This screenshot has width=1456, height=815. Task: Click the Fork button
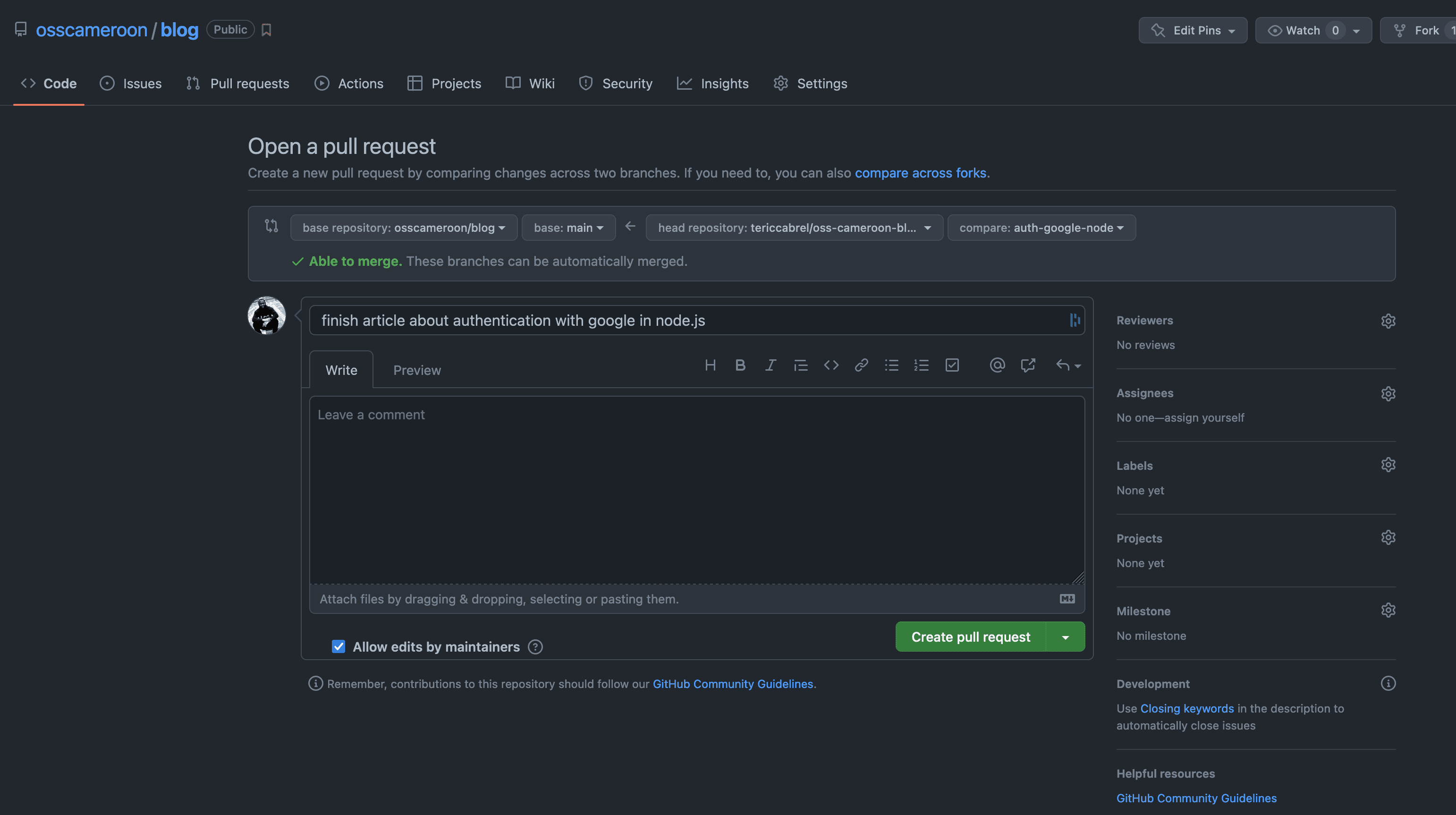pyautogui.click(x=1418, y=31)
